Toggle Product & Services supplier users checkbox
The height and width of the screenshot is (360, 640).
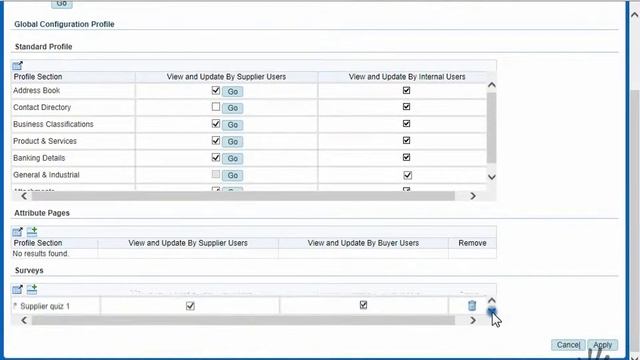click(x=216, y=141)
